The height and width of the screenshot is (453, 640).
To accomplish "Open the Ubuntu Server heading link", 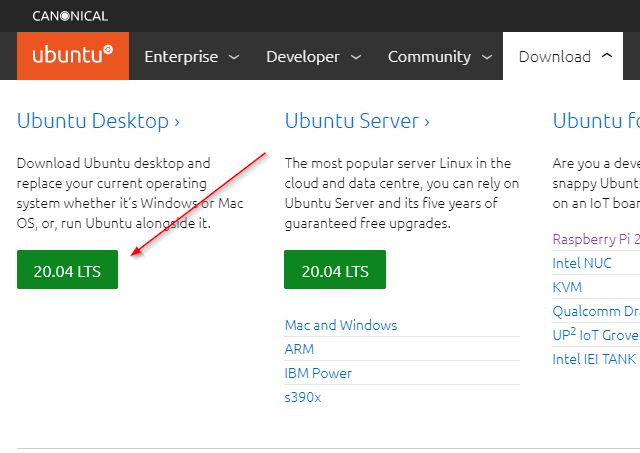I will [357, 121].
